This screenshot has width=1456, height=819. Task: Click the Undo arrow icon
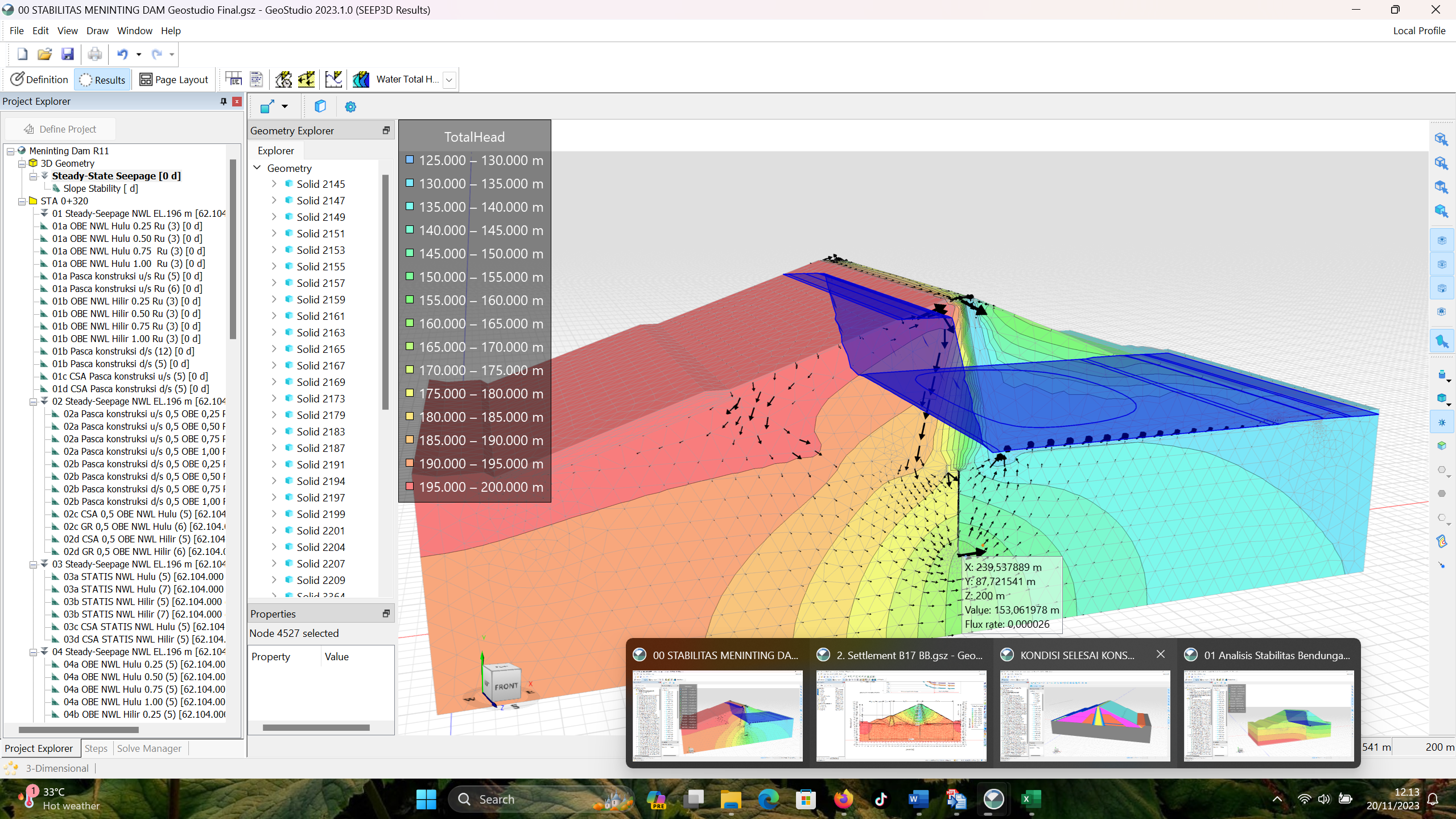[x=122, y=54]
